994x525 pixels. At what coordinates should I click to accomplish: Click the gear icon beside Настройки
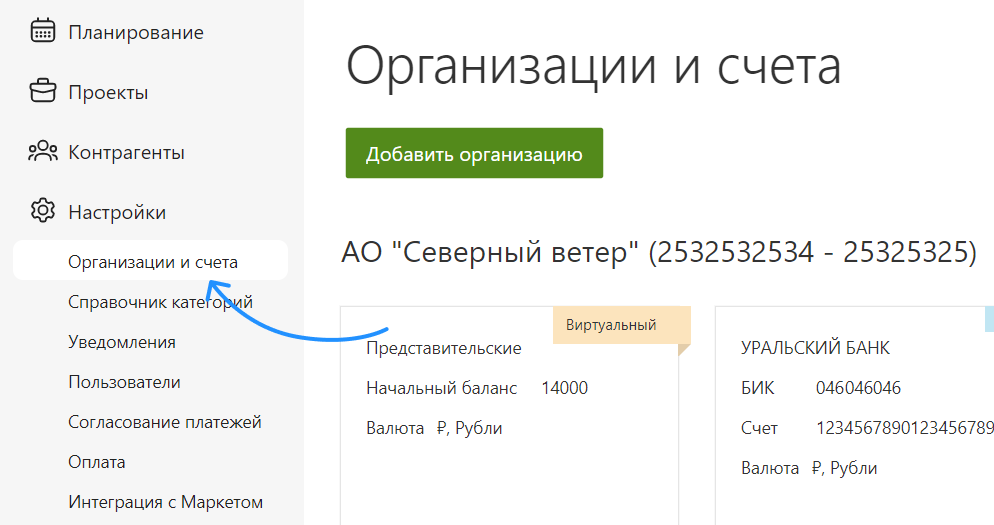click(42, 212)
